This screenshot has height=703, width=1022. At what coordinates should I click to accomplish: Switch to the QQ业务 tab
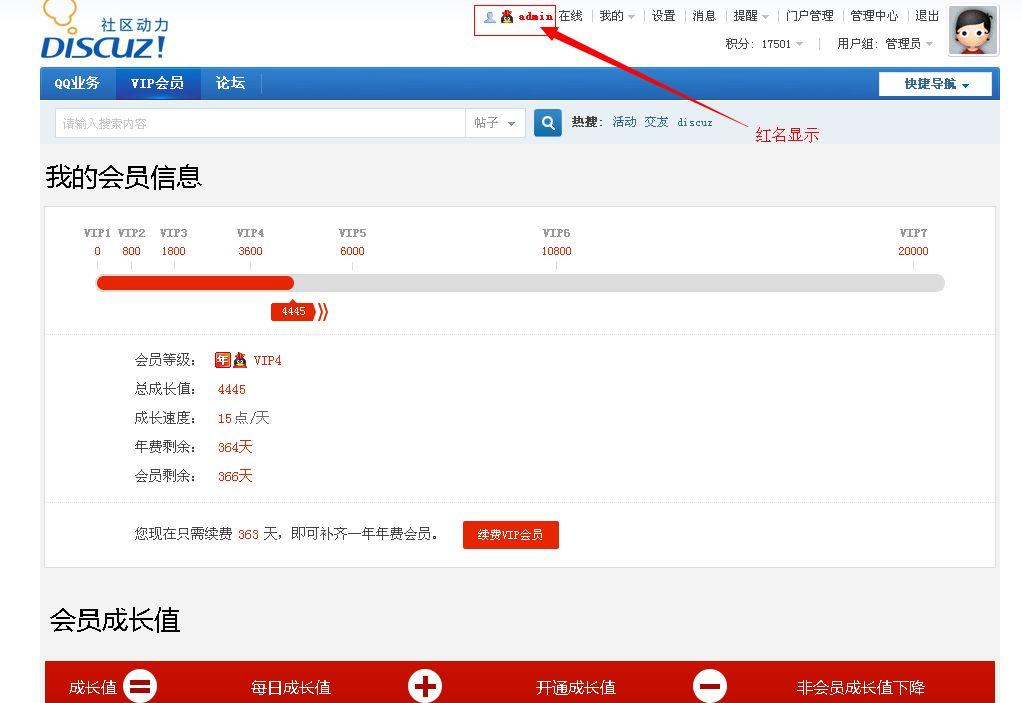pyautogui.click(x=77, y=83)
